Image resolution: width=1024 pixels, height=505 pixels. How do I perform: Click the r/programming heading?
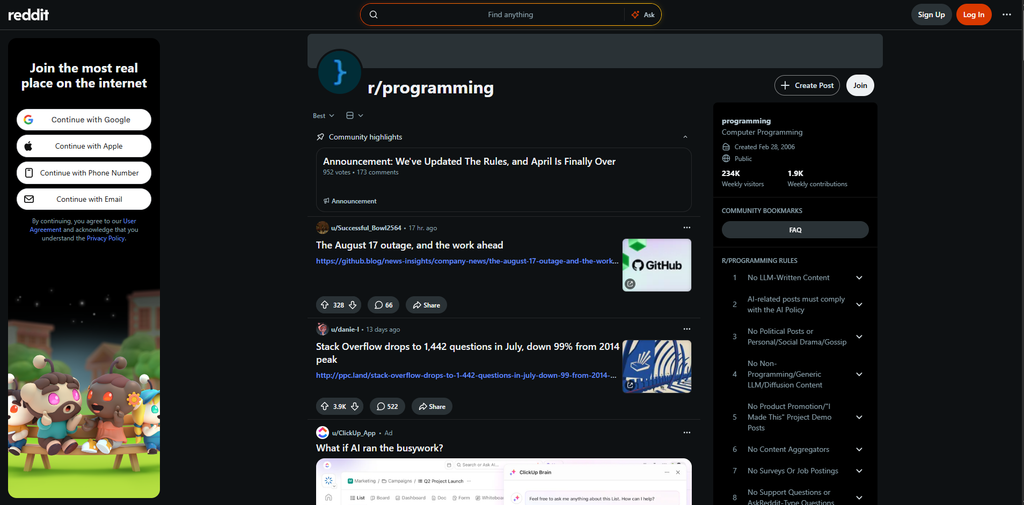pyautogui.click(x=431, y=88)
